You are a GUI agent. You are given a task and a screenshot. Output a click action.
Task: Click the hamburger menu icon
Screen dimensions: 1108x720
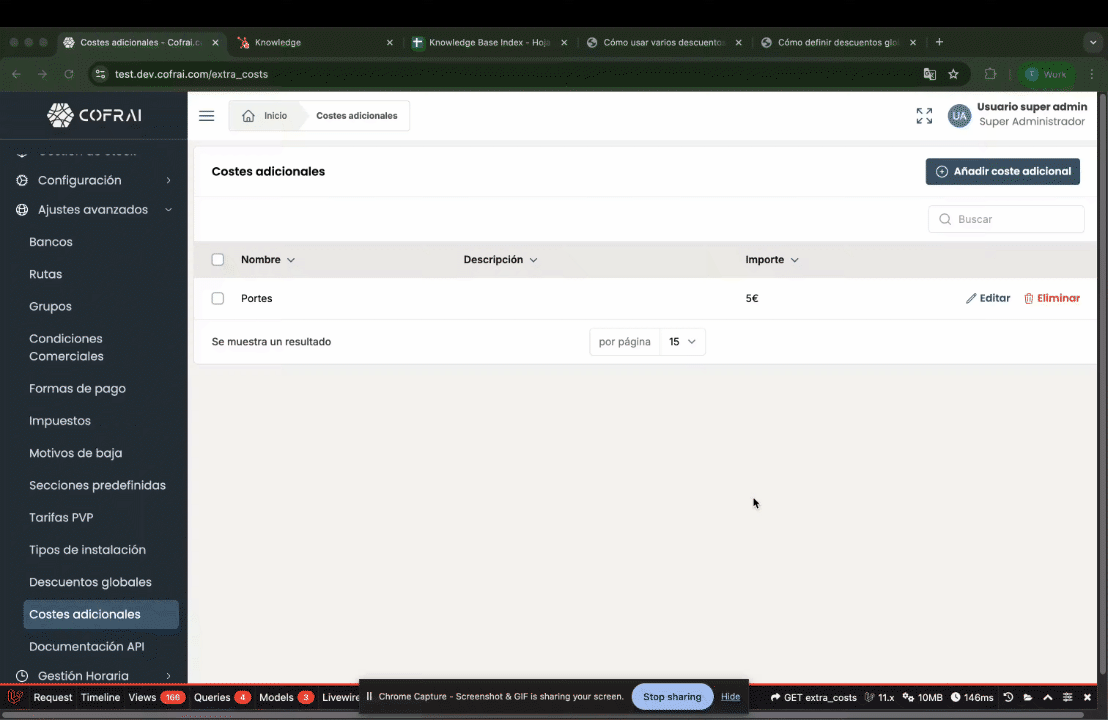pos(206,116)
